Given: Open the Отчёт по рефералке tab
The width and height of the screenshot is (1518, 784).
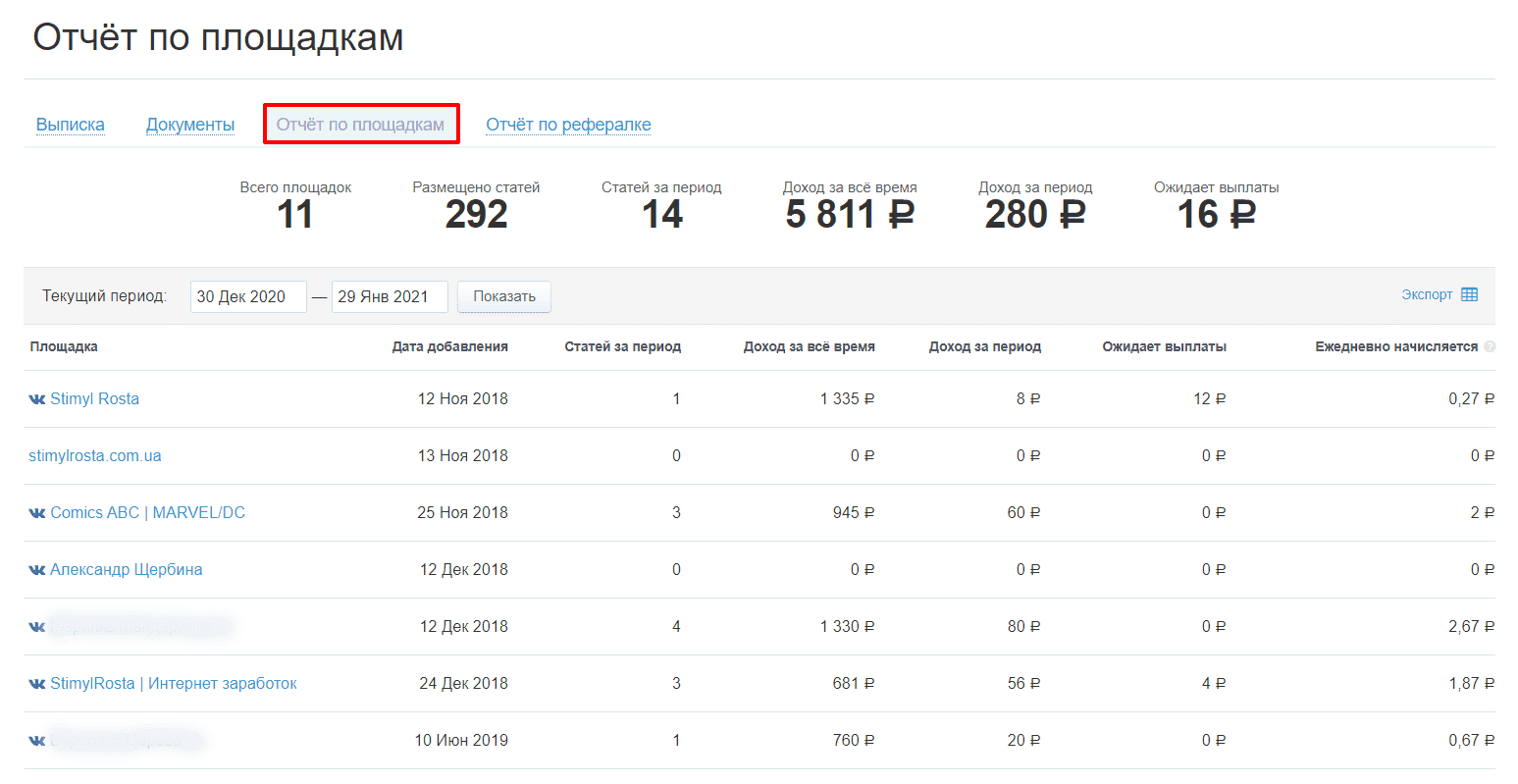Looking at the screenshot, I should 568,125.
